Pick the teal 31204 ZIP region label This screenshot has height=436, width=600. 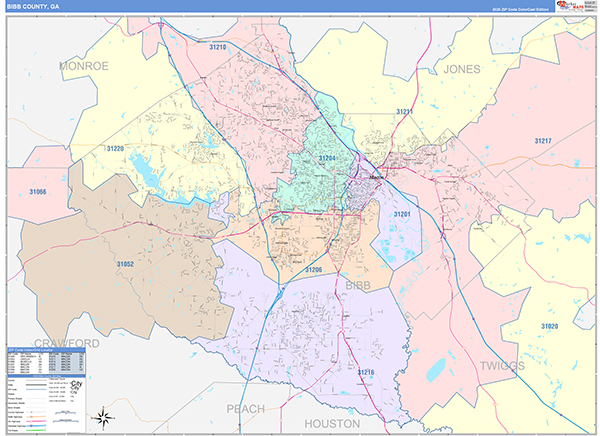[328, 159]
